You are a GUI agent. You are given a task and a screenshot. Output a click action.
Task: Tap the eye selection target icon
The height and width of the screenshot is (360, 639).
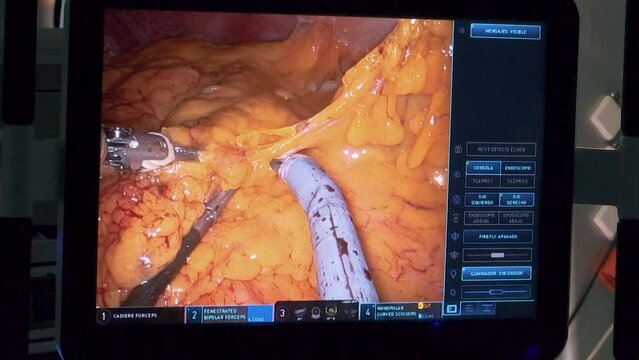pos(456,200)
